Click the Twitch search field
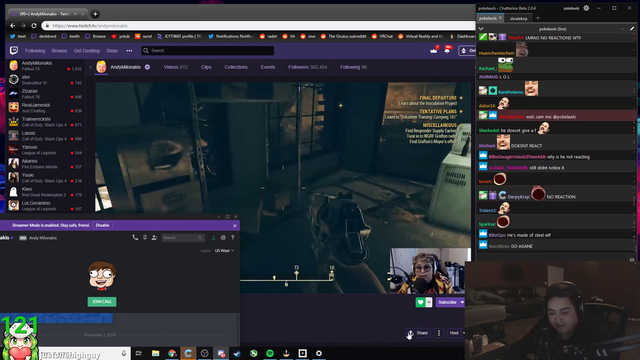This screenshot has height=360, width=640. (208, 51)
